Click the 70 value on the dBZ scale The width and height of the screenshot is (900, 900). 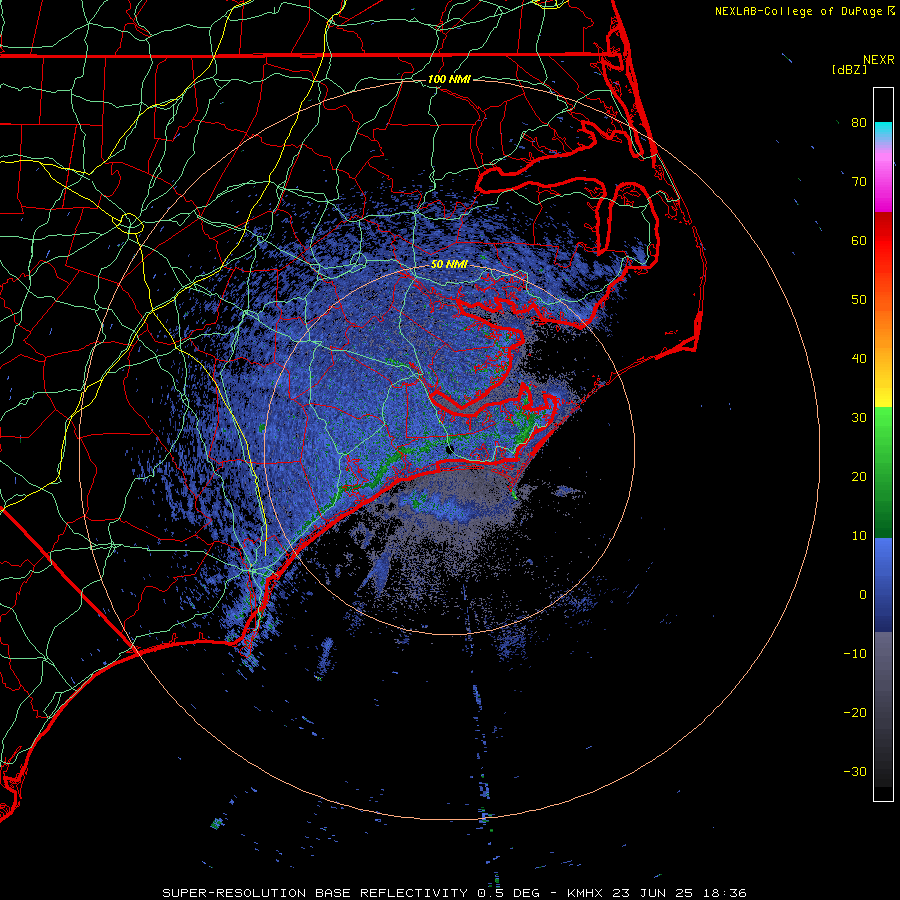click(859, 181)
